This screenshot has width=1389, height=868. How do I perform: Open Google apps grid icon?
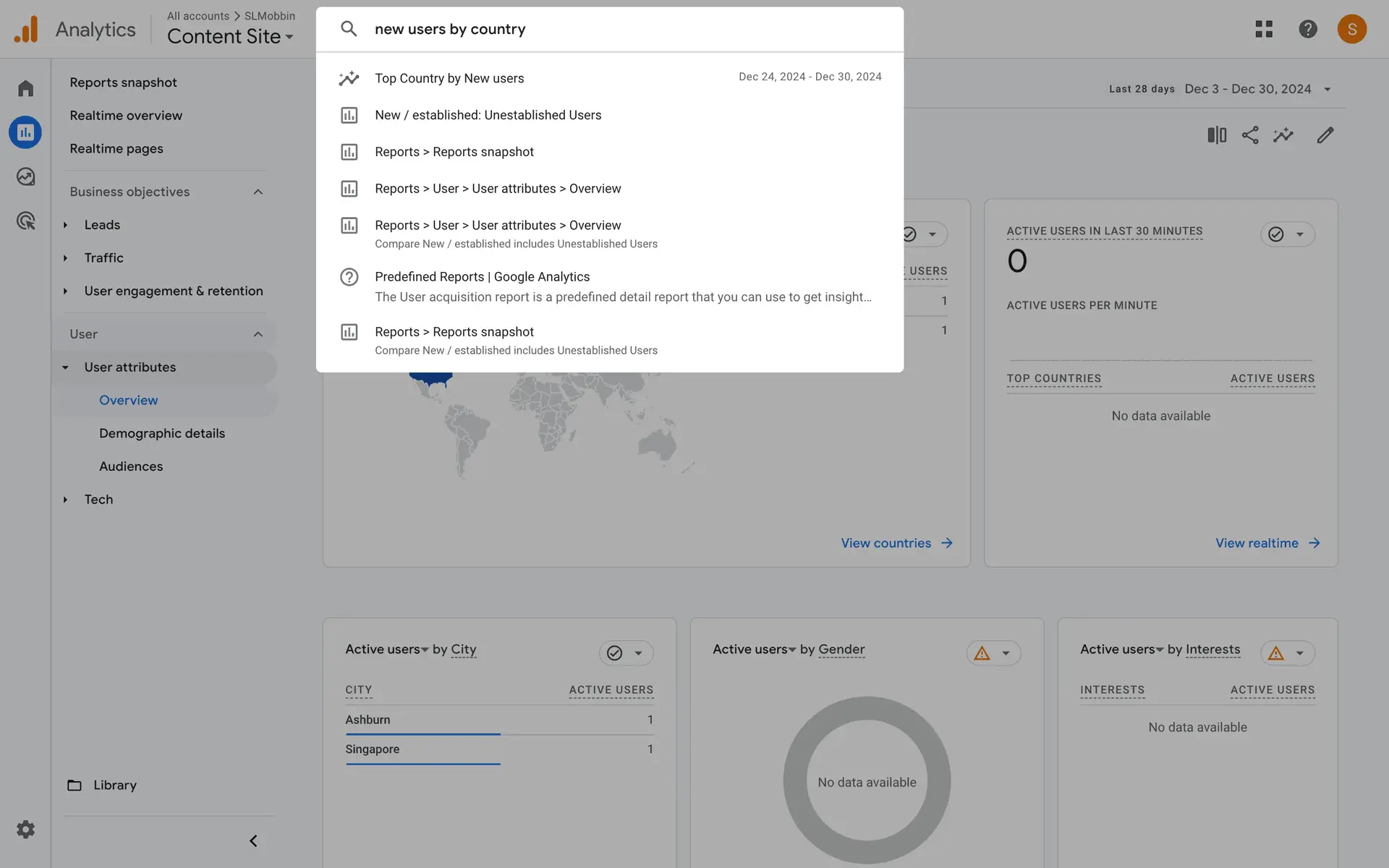click(x=1263, y=29)
